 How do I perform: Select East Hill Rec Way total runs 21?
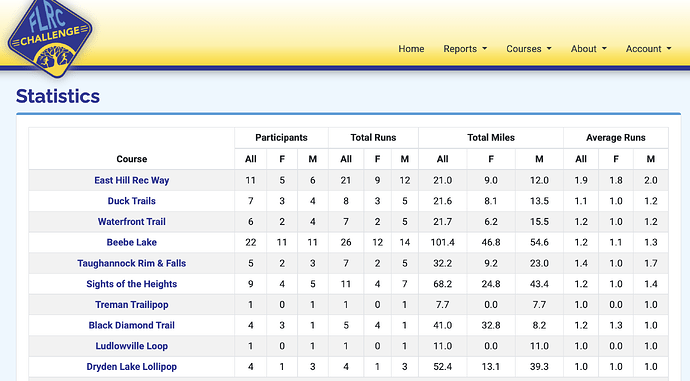(346, 180)
